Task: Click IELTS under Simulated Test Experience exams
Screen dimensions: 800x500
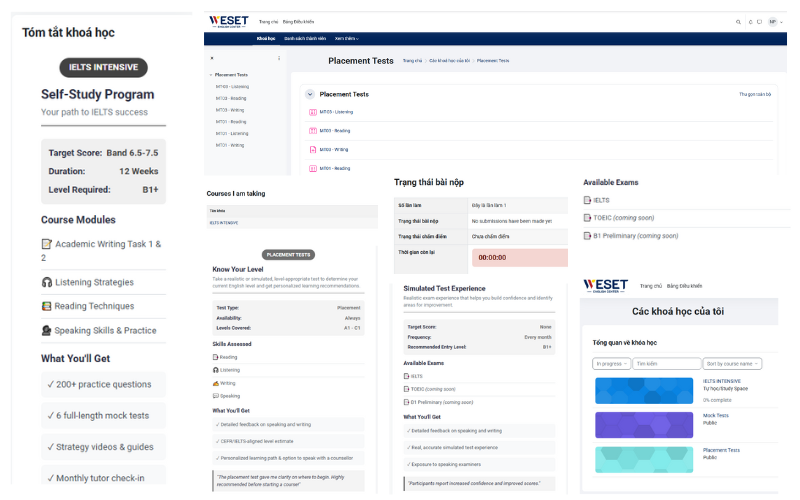Action: pyautogui.click(x=417, y=376)
